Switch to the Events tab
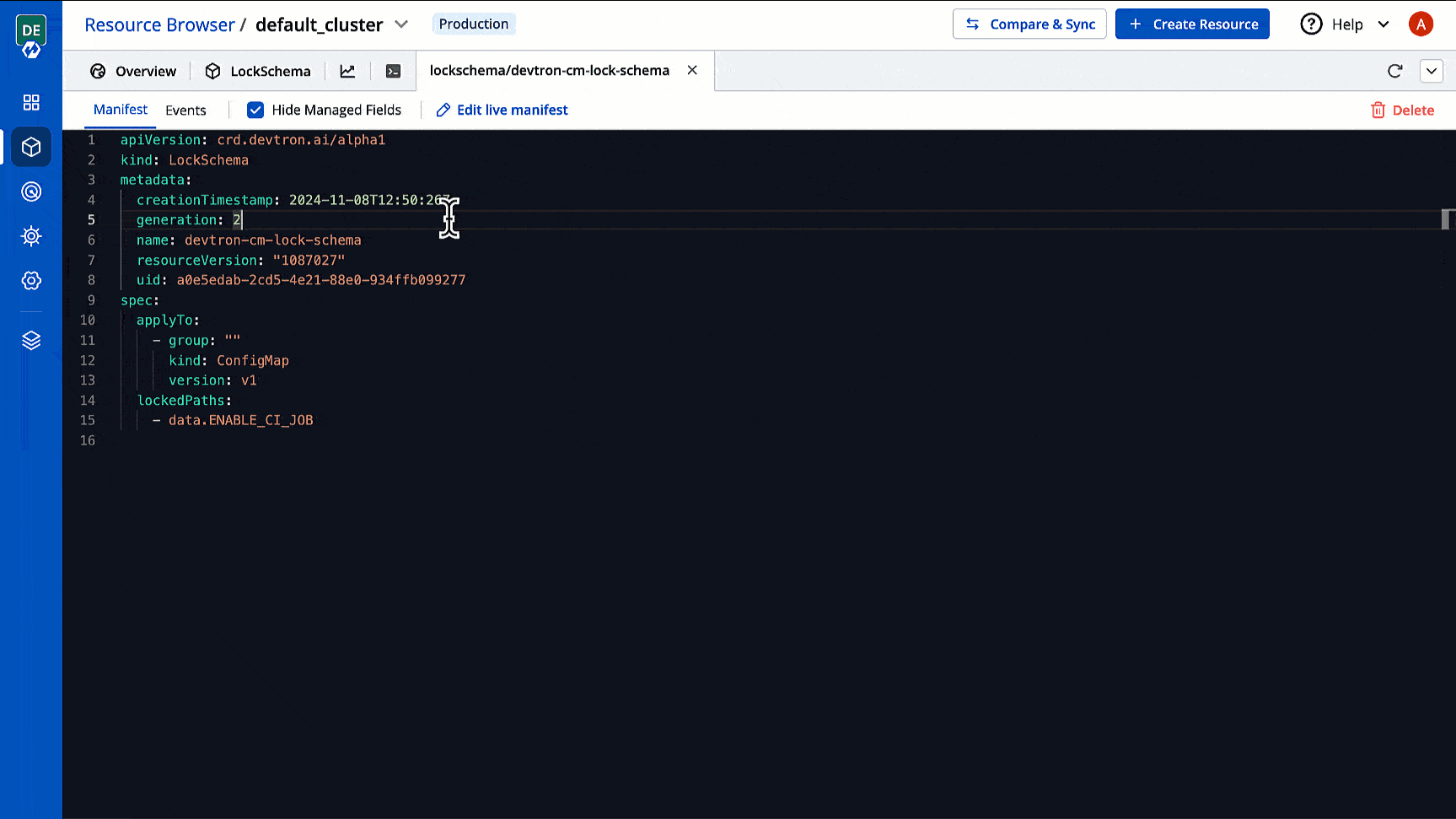The image size is (1456, 819). 185,110
